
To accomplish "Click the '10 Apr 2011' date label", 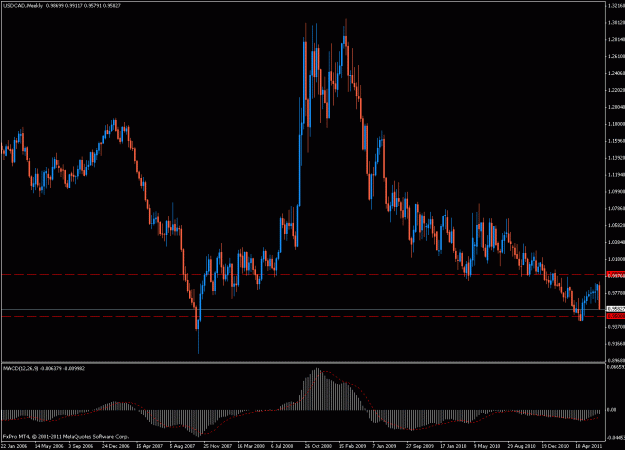I will pos(589,446).
